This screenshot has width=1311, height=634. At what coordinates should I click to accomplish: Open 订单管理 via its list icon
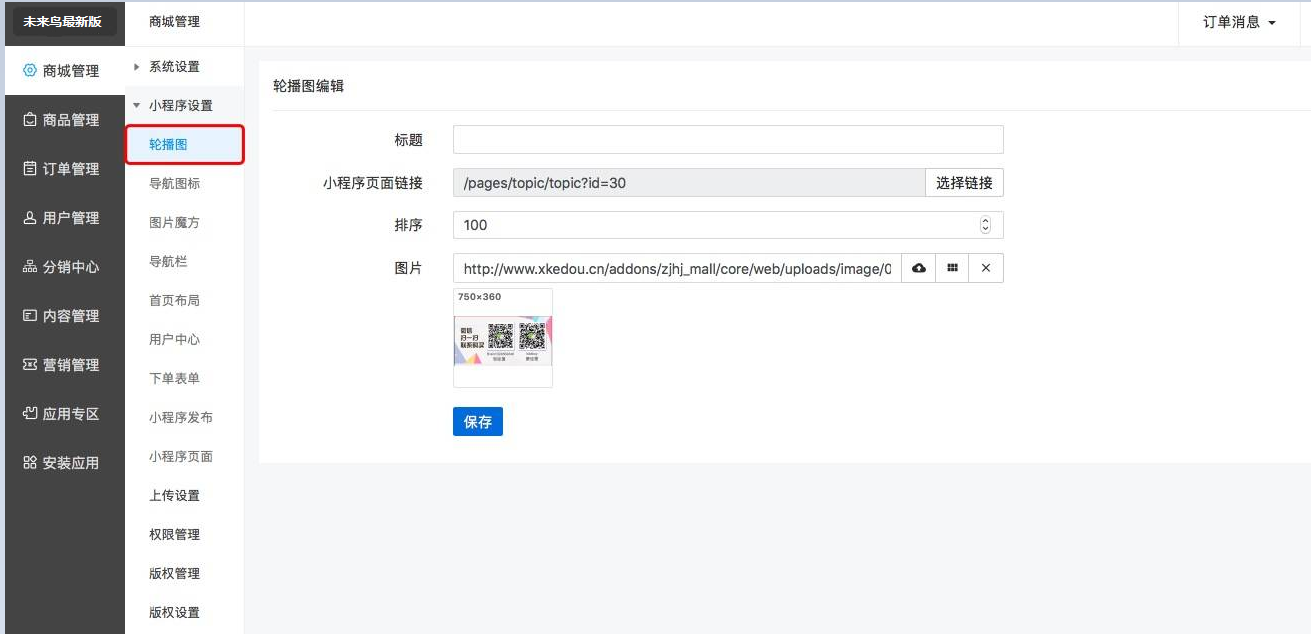[x=30, y=169]
